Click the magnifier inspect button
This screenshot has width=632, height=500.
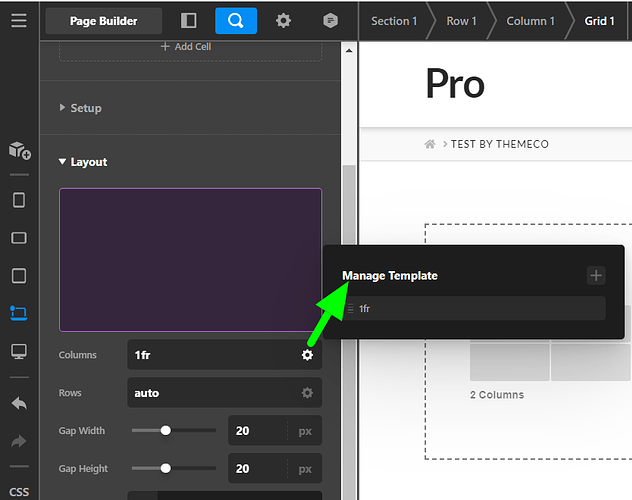(x=235, y=21)
